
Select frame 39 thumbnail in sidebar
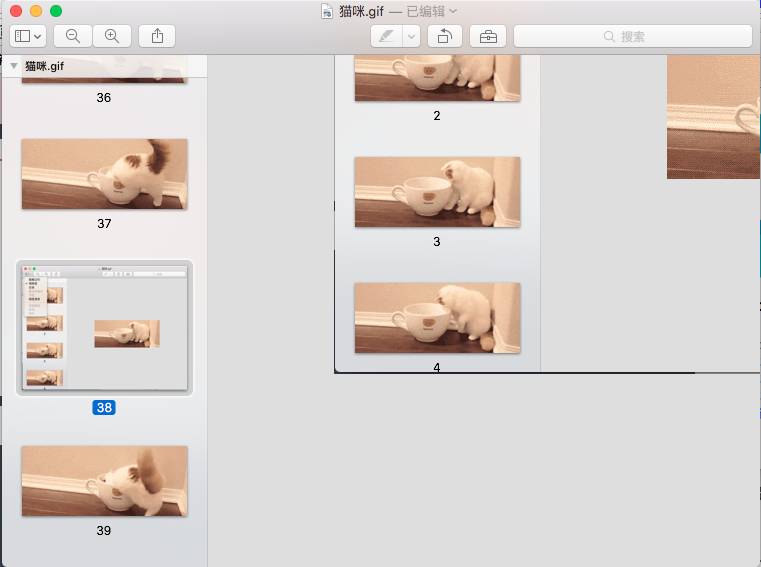tap(104, 481)
